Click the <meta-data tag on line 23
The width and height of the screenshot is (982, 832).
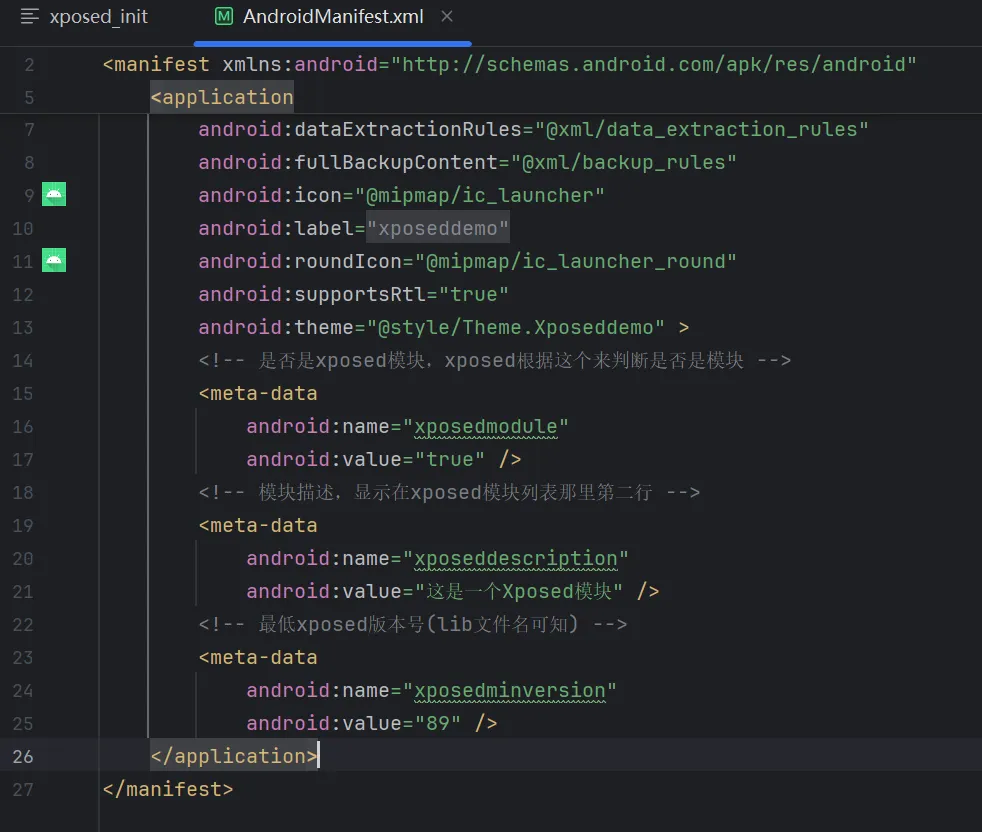258,657
